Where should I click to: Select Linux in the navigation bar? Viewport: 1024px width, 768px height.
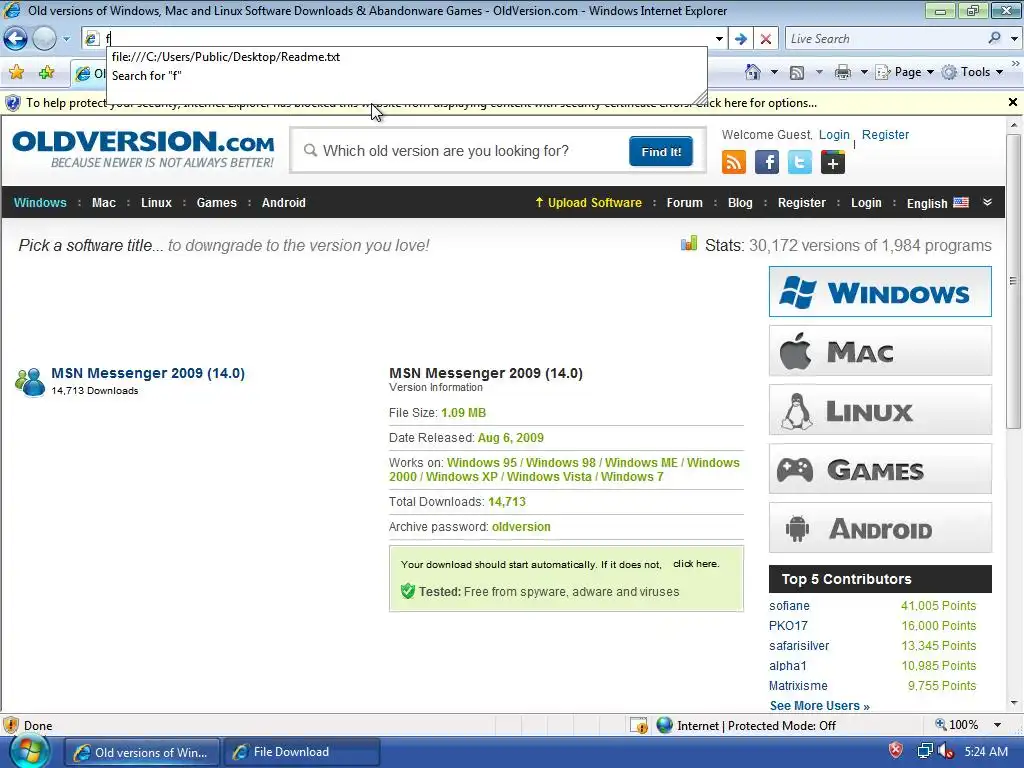156,202
